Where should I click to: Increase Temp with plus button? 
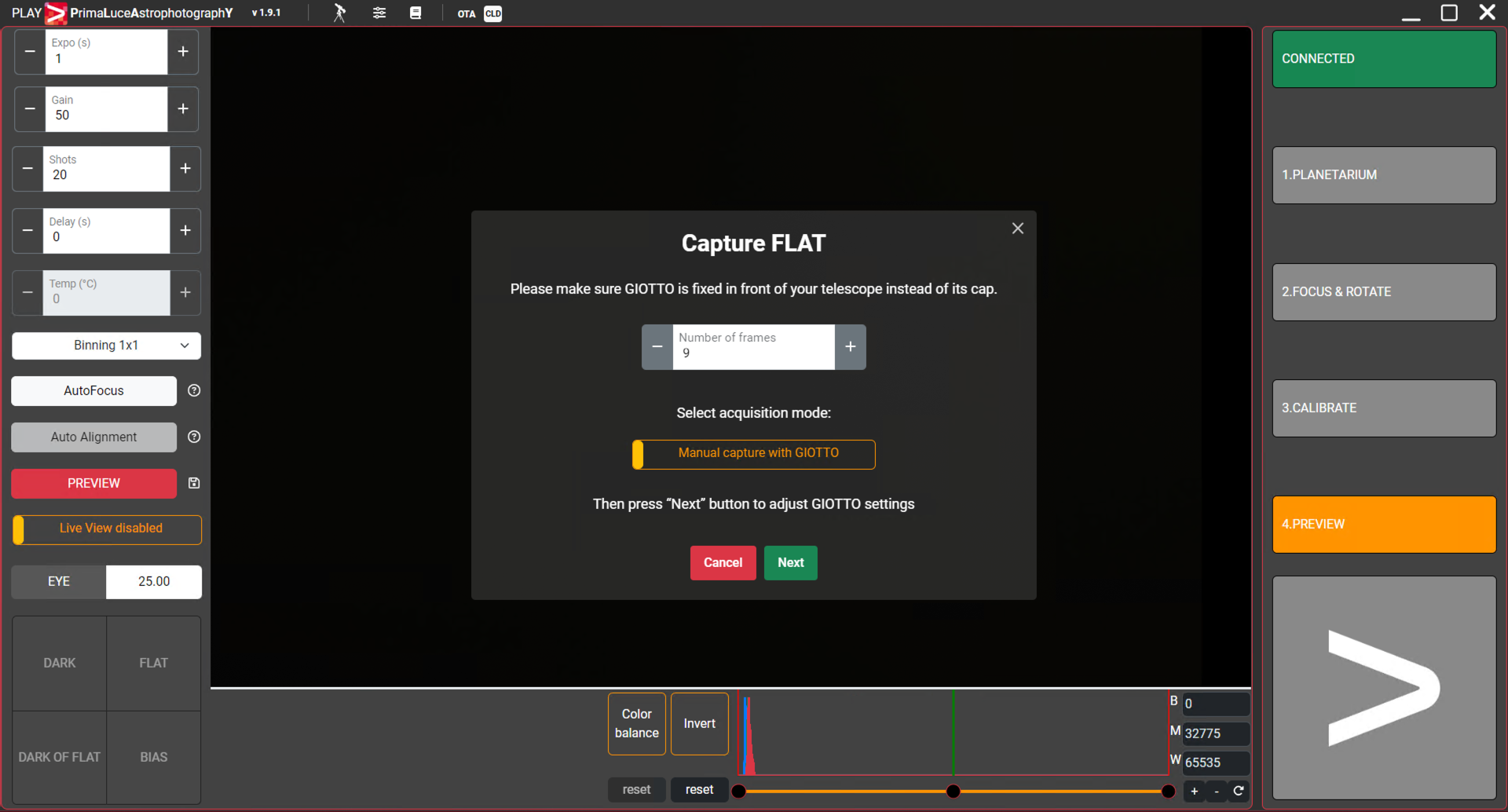[x=185, y=293]
